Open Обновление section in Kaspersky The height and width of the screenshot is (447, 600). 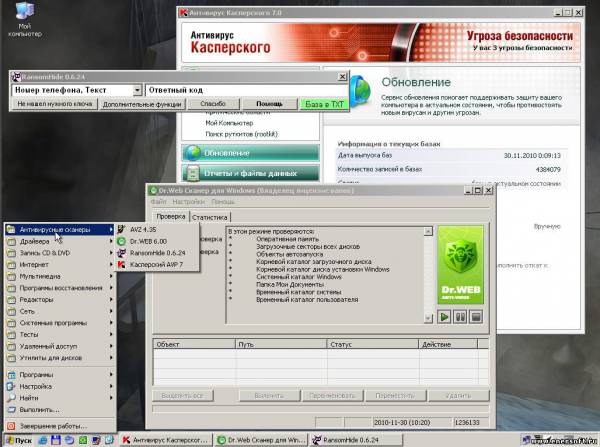pyautogui.click(x=250, y=153)
